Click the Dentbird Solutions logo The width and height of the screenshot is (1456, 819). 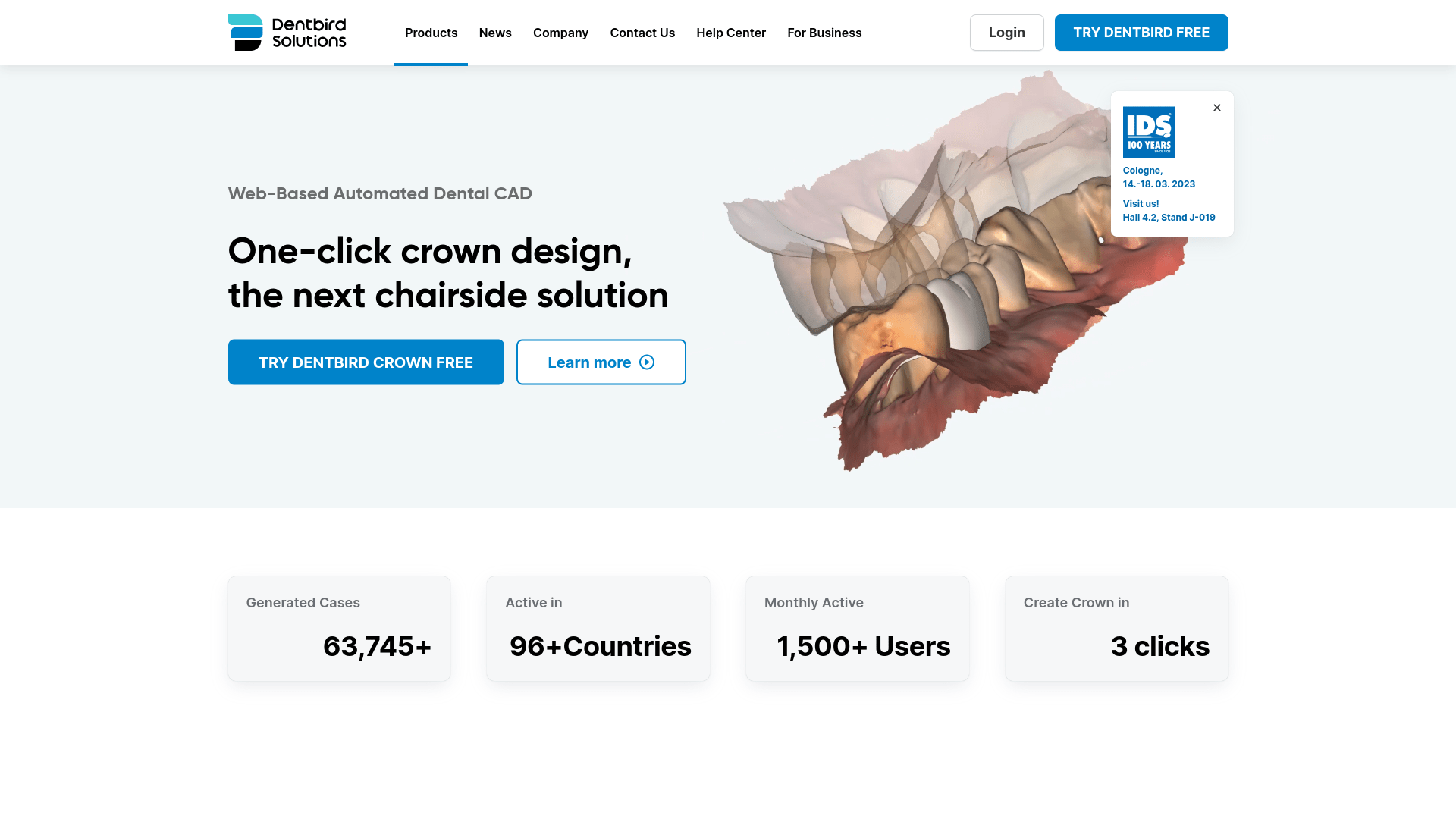click(x=287, y=33)
